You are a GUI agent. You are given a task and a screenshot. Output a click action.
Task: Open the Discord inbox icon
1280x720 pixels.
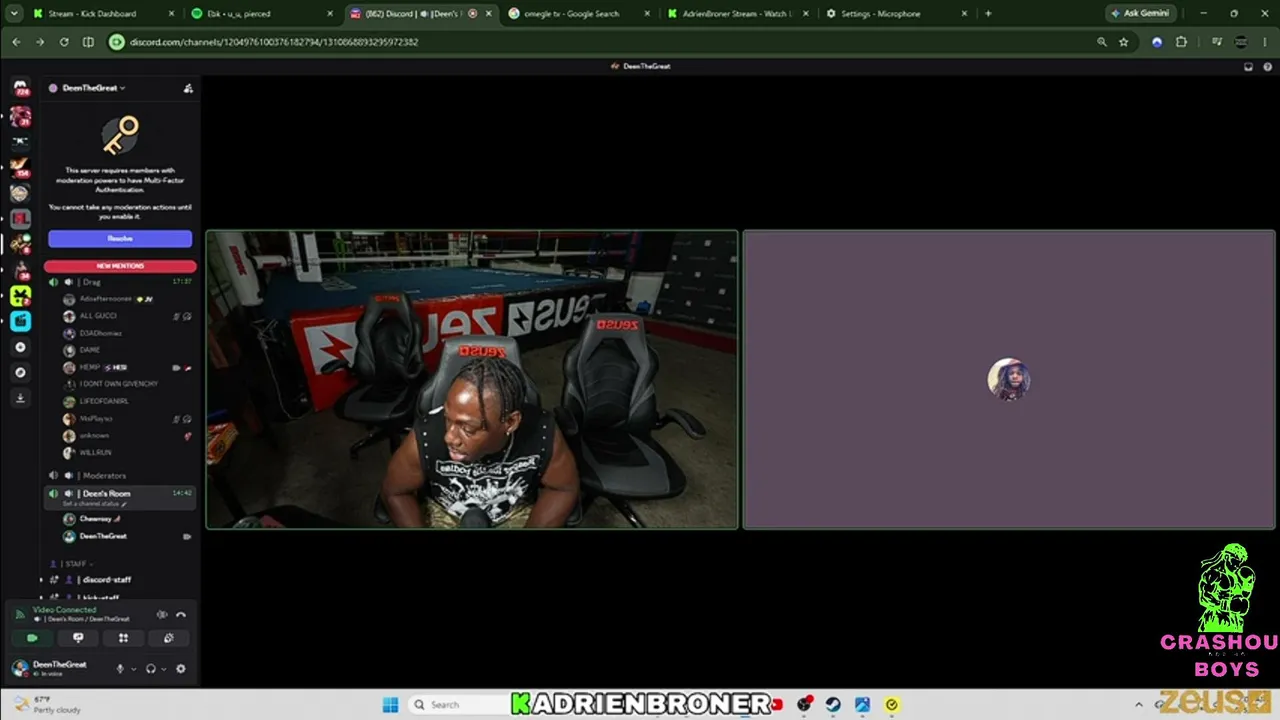pyautogui.click(x=1248, y=66)
